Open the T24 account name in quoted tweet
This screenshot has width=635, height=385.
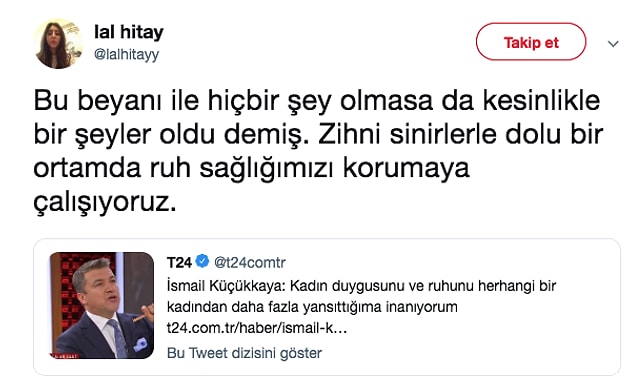[179, 262]
